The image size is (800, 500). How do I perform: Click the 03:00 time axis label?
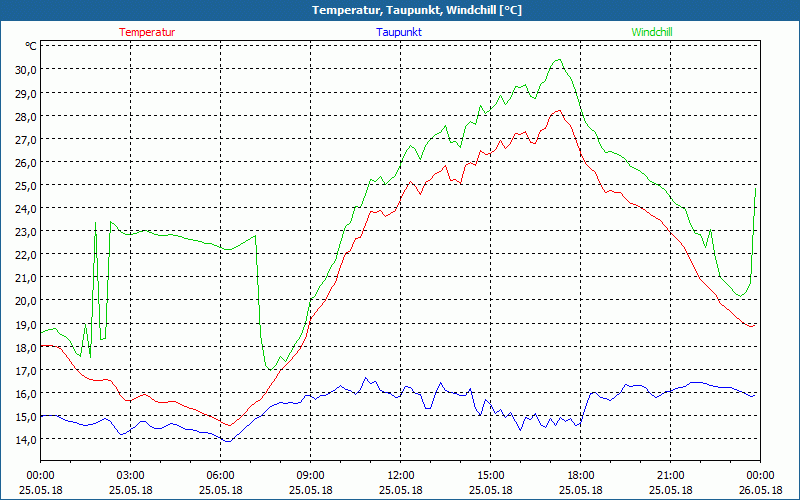tap(131, 476)
